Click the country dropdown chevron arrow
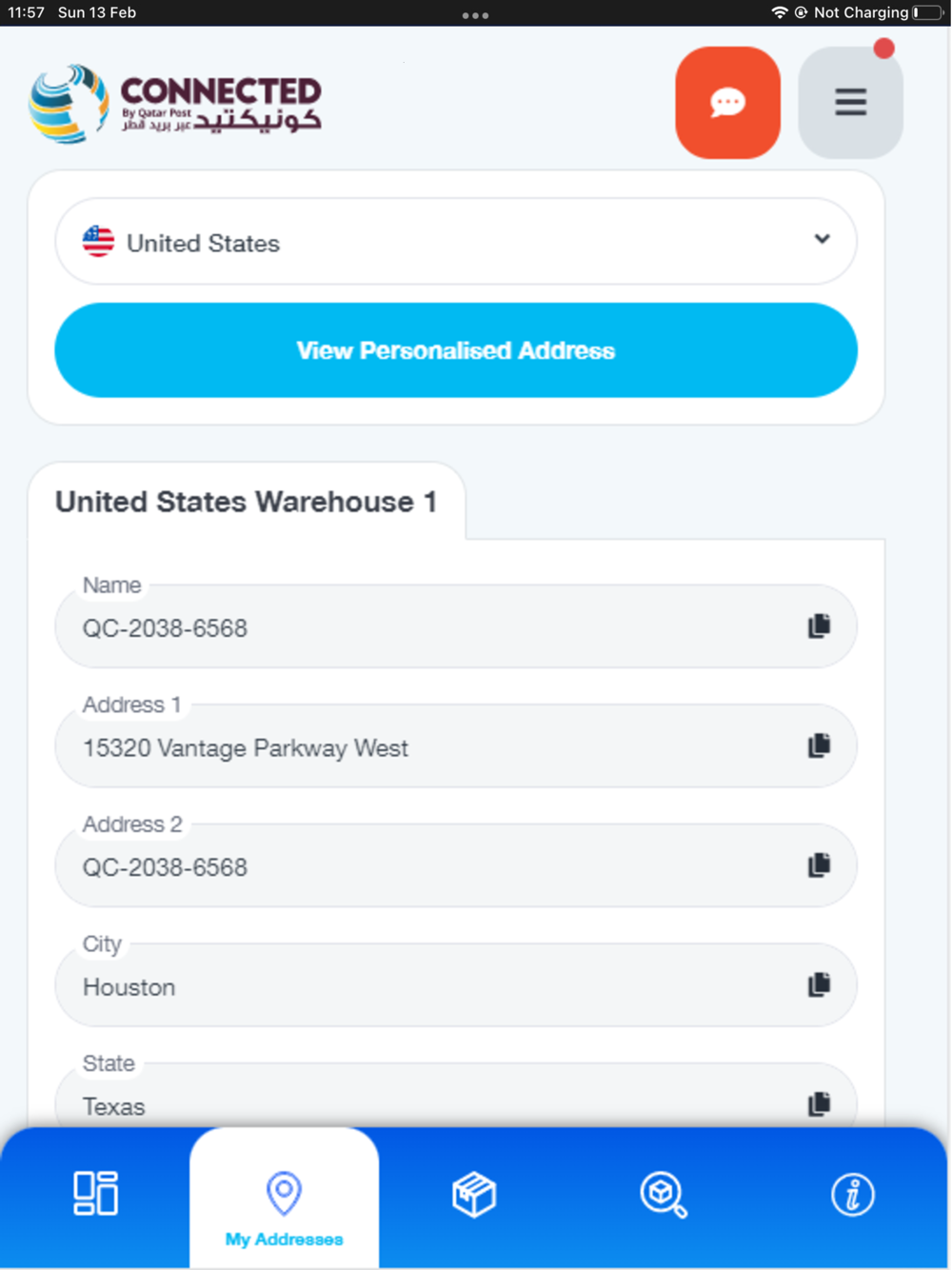This screenshot has width=952, height=1270. point(822,239)
